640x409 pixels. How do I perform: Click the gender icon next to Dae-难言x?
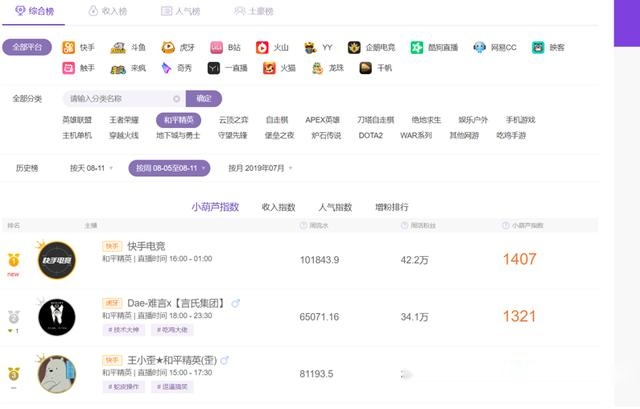tap(236, 303)
